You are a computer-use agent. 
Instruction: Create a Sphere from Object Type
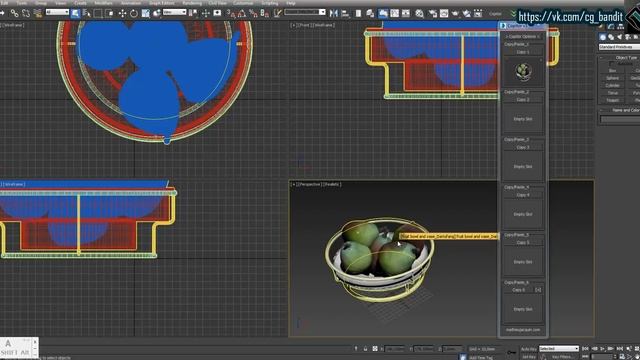(613, 78)
